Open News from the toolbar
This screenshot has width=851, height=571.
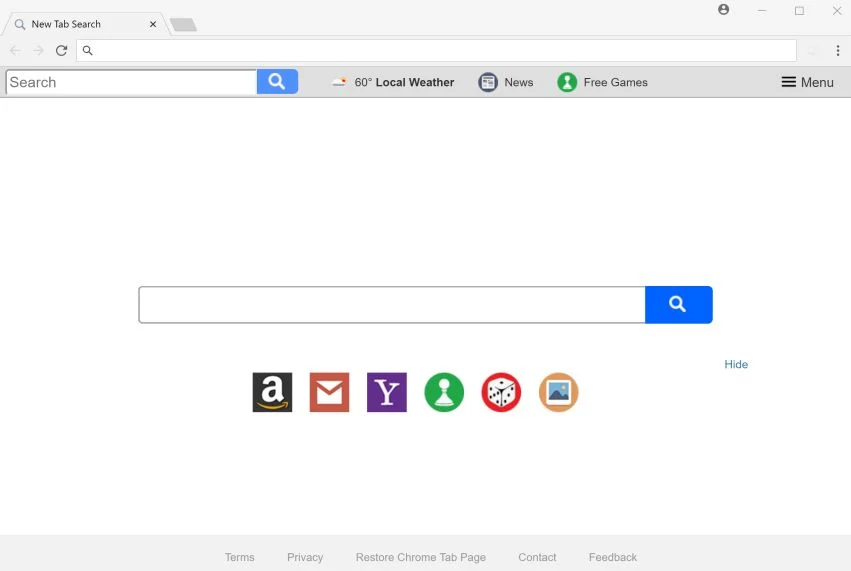(505, 82)
